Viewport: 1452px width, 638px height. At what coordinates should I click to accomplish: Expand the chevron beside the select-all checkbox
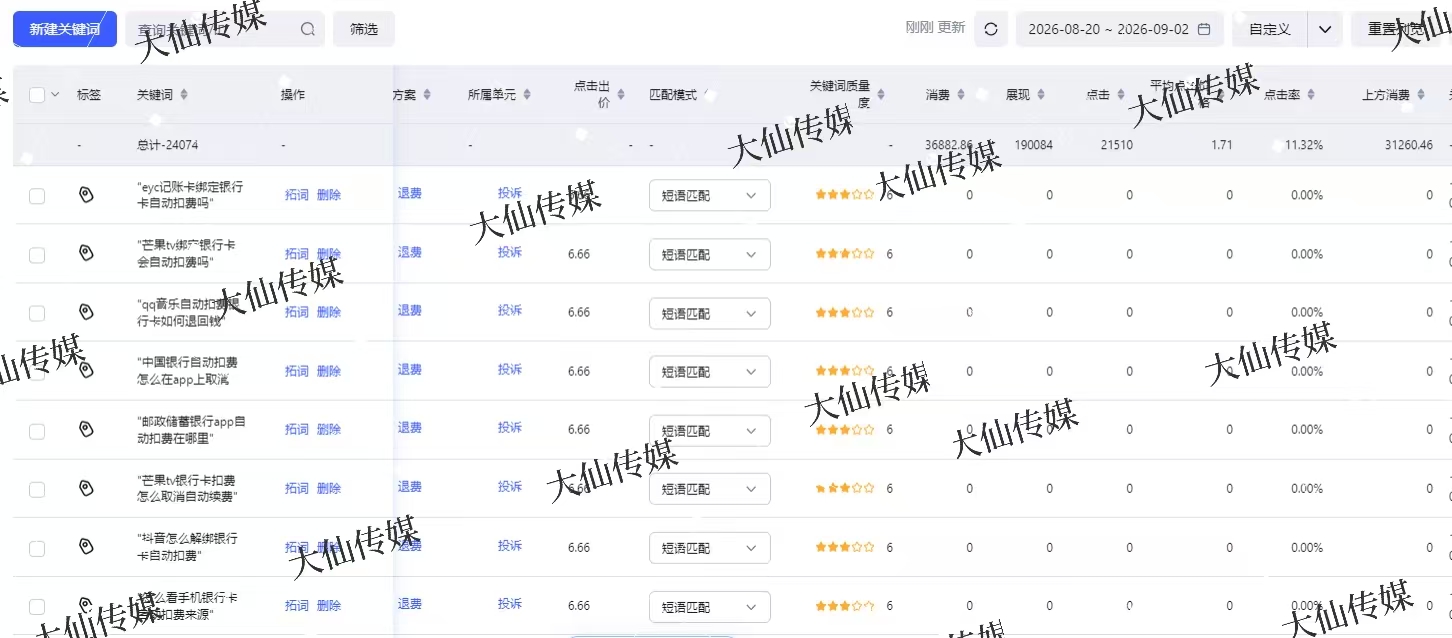[55, 95]
